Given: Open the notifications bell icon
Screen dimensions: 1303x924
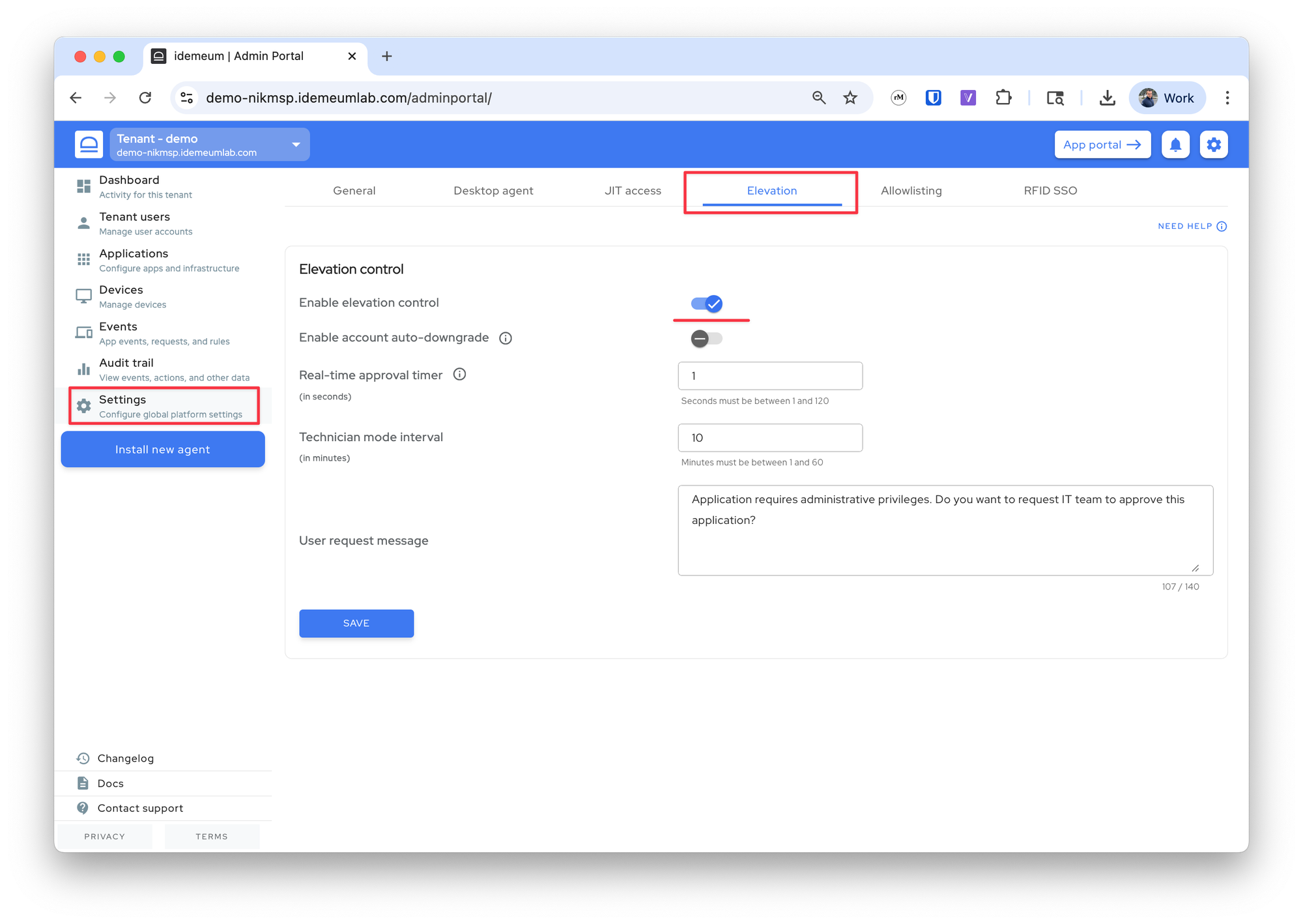Looking at the screenshot, I should pos(1175,145).
